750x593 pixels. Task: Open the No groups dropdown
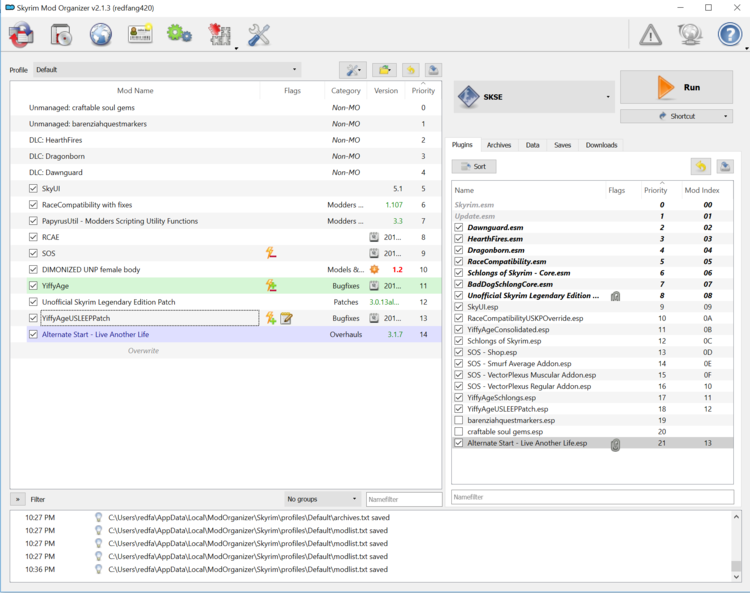pyautogui.click(x=321, y=499)
